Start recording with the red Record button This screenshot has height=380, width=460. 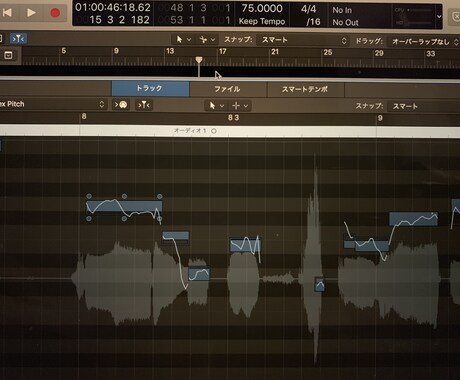(55, 13)
